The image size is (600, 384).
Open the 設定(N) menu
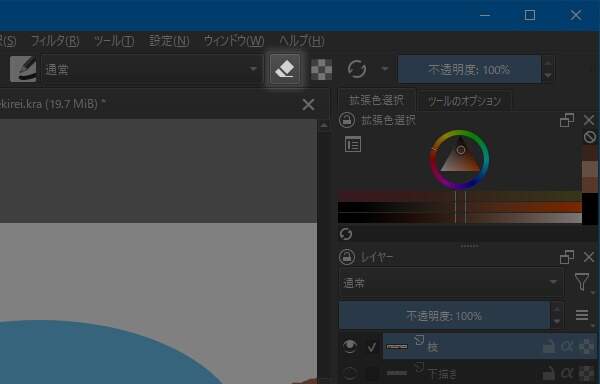169,41
